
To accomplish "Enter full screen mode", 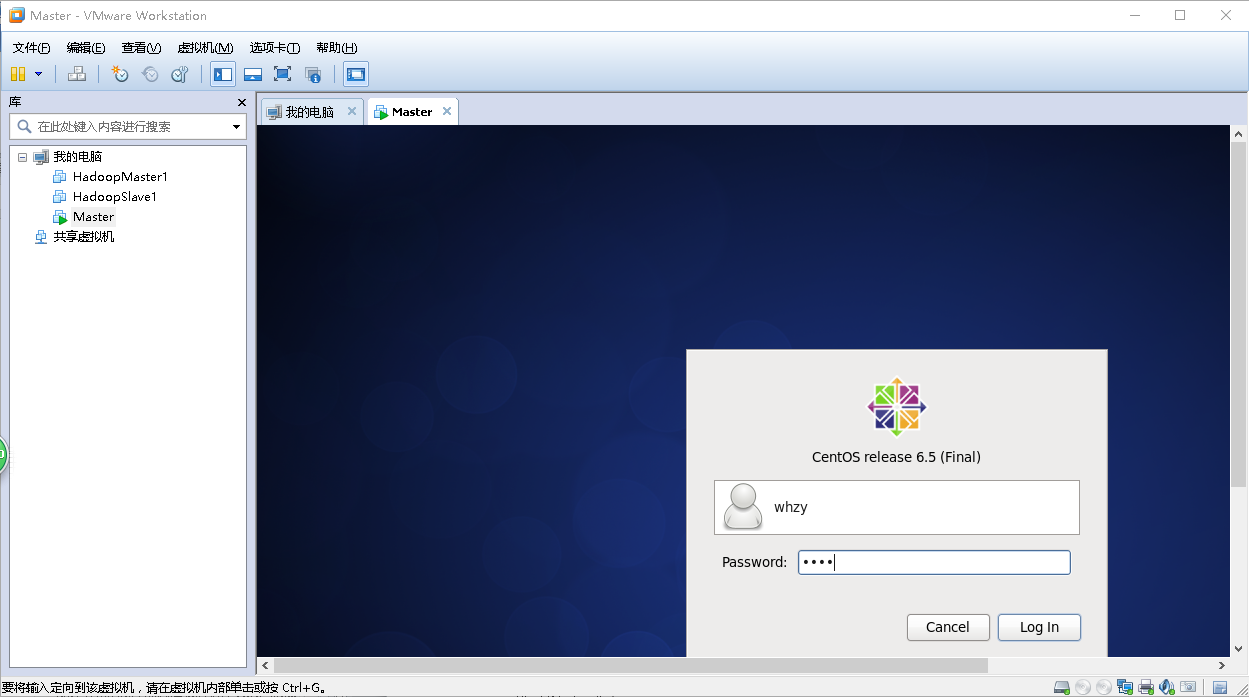I will point(282,74).
